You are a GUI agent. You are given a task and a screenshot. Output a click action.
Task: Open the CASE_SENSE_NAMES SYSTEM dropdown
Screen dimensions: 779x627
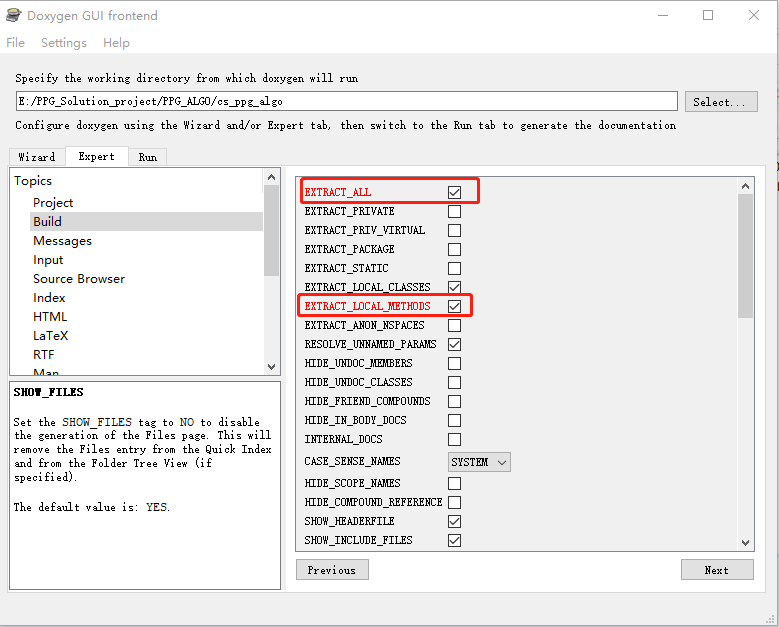point(479,462)
